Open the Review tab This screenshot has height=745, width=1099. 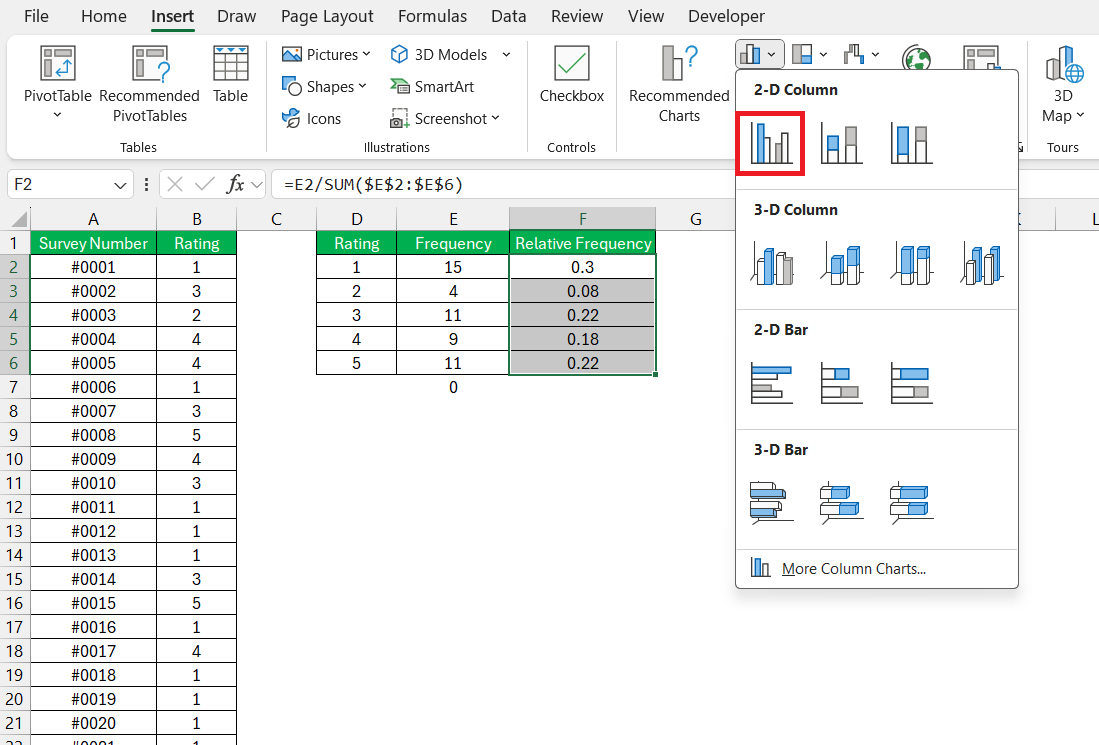(577, 16)
